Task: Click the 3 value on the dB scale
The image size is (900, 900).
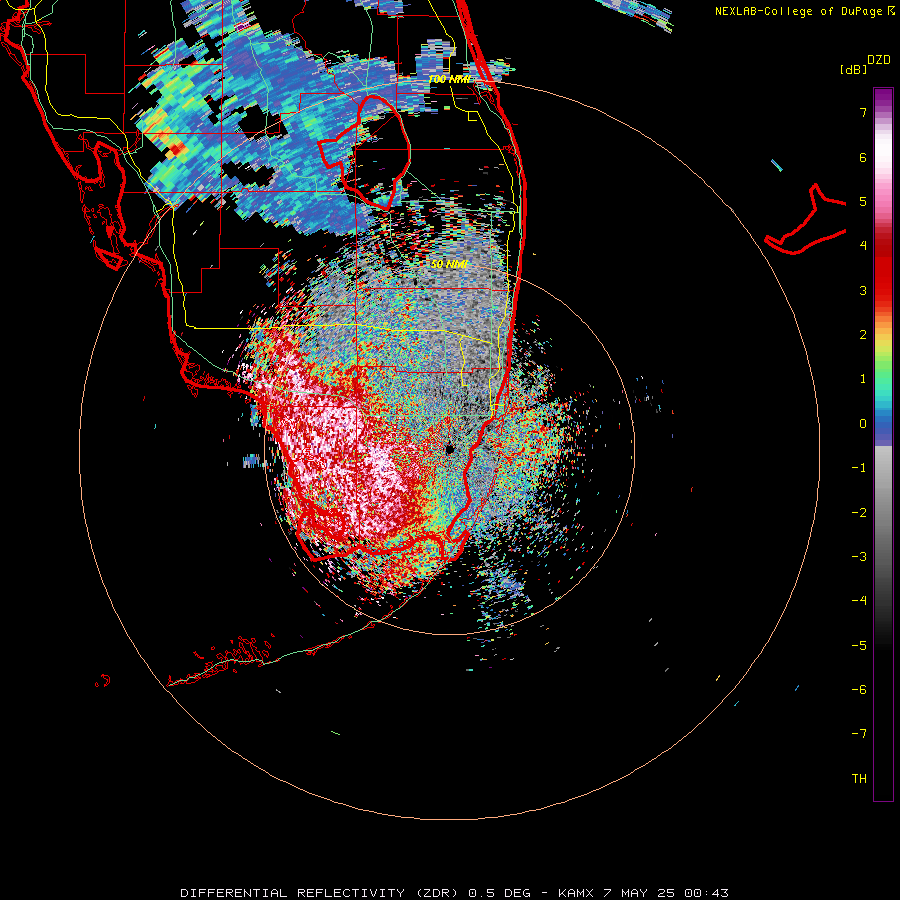Action: pyautogui.click(x=863, y=290)
